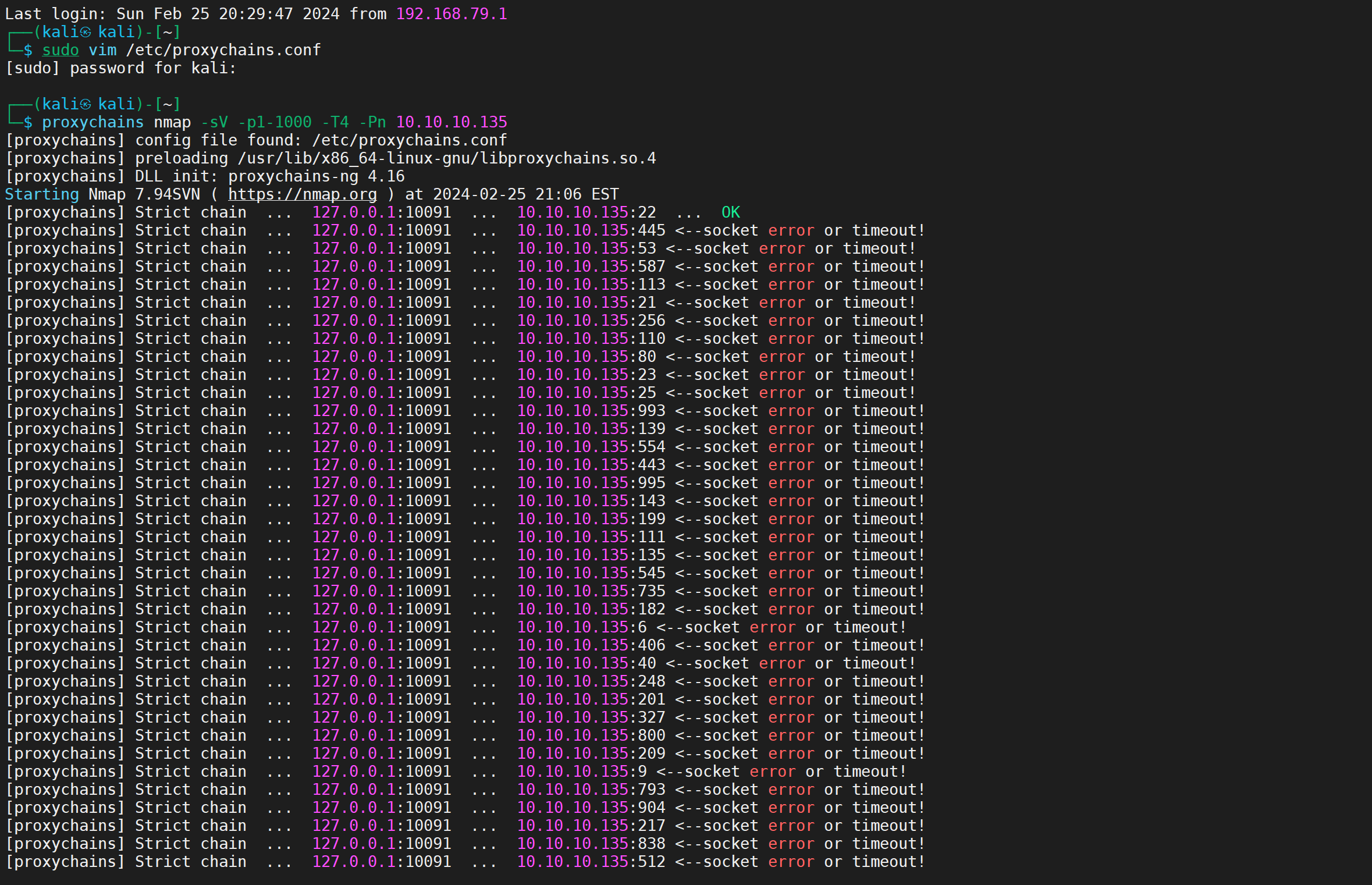Click the [sudo] password prompt line
This screenshot has height=885, width=1372.
(x=120, y=68)
